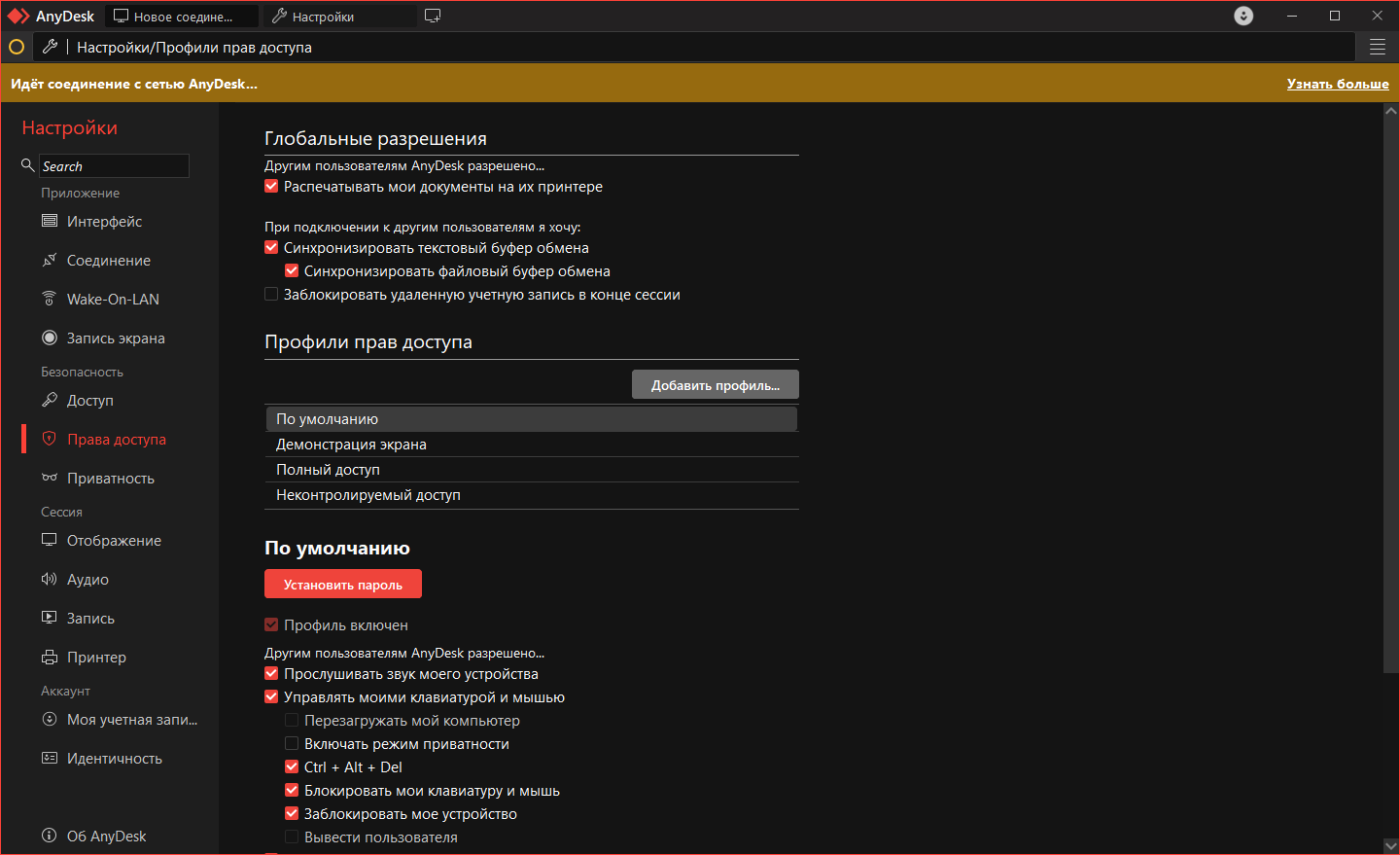
Task: Click the scrollbar down arrow
Action: [x=1391, y=845]
